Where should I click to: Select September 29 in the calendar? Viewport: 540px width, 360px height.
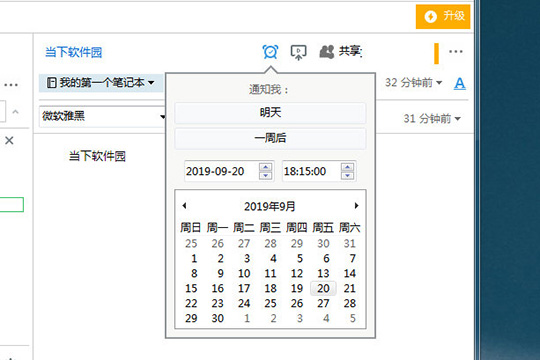click(191, 318)
